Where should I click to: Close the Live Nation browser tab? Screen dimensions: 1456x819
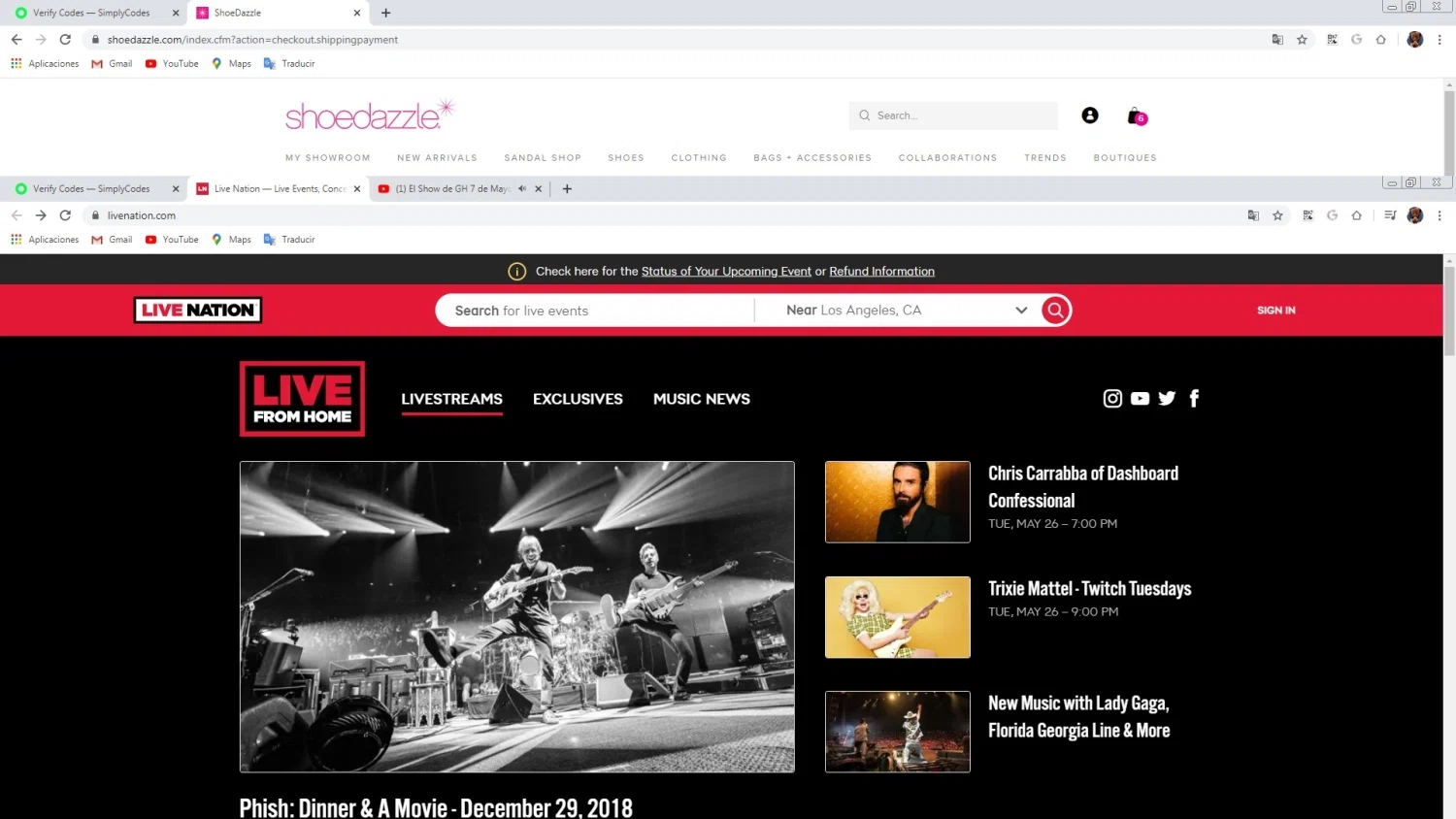tap(357, 189)
